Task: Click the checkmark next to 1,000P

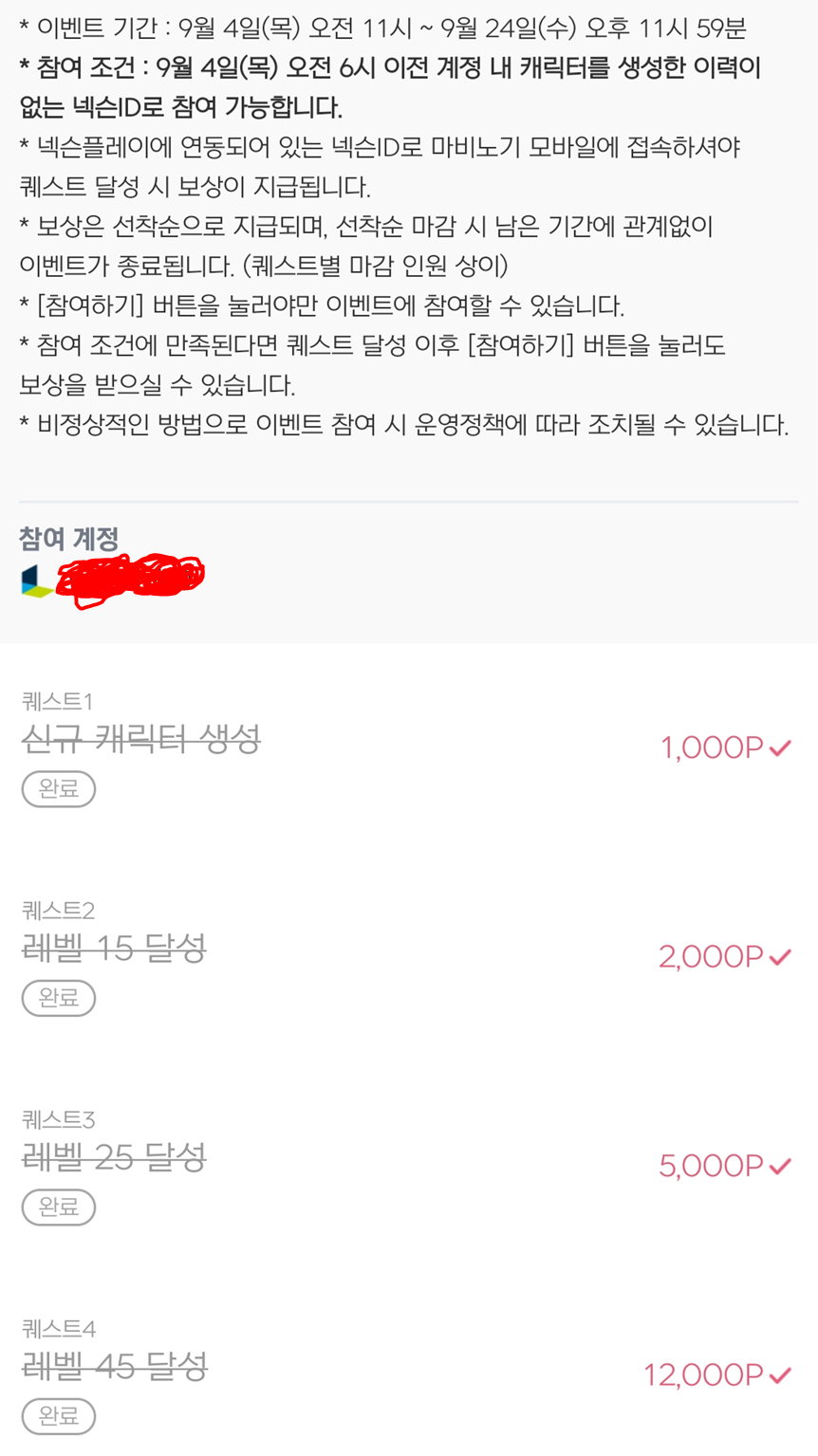Action: click(780, 748)
